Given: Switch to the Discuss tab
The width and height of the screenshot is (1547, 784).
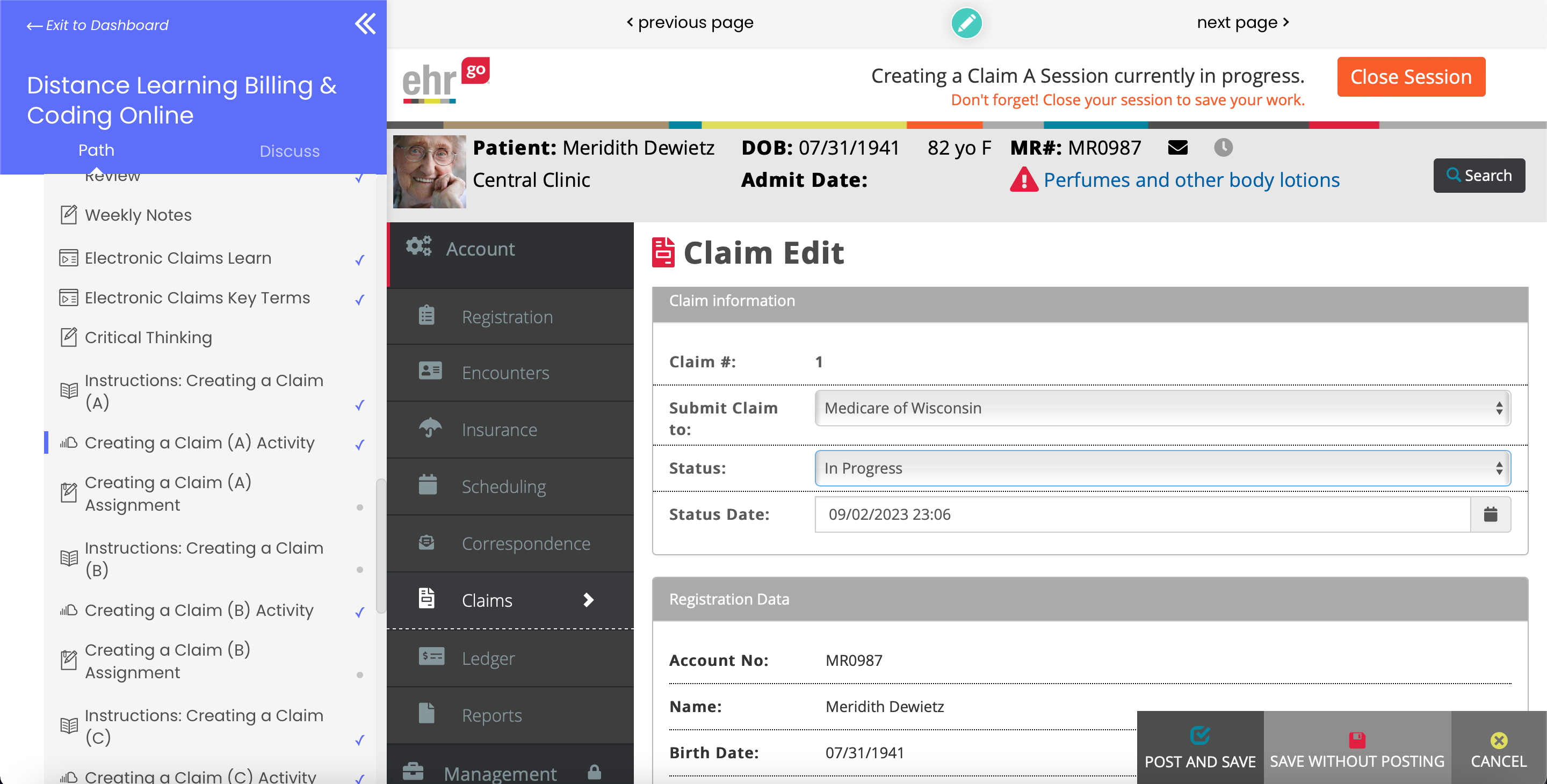Looking at the screenshot, I should [290, 151].
